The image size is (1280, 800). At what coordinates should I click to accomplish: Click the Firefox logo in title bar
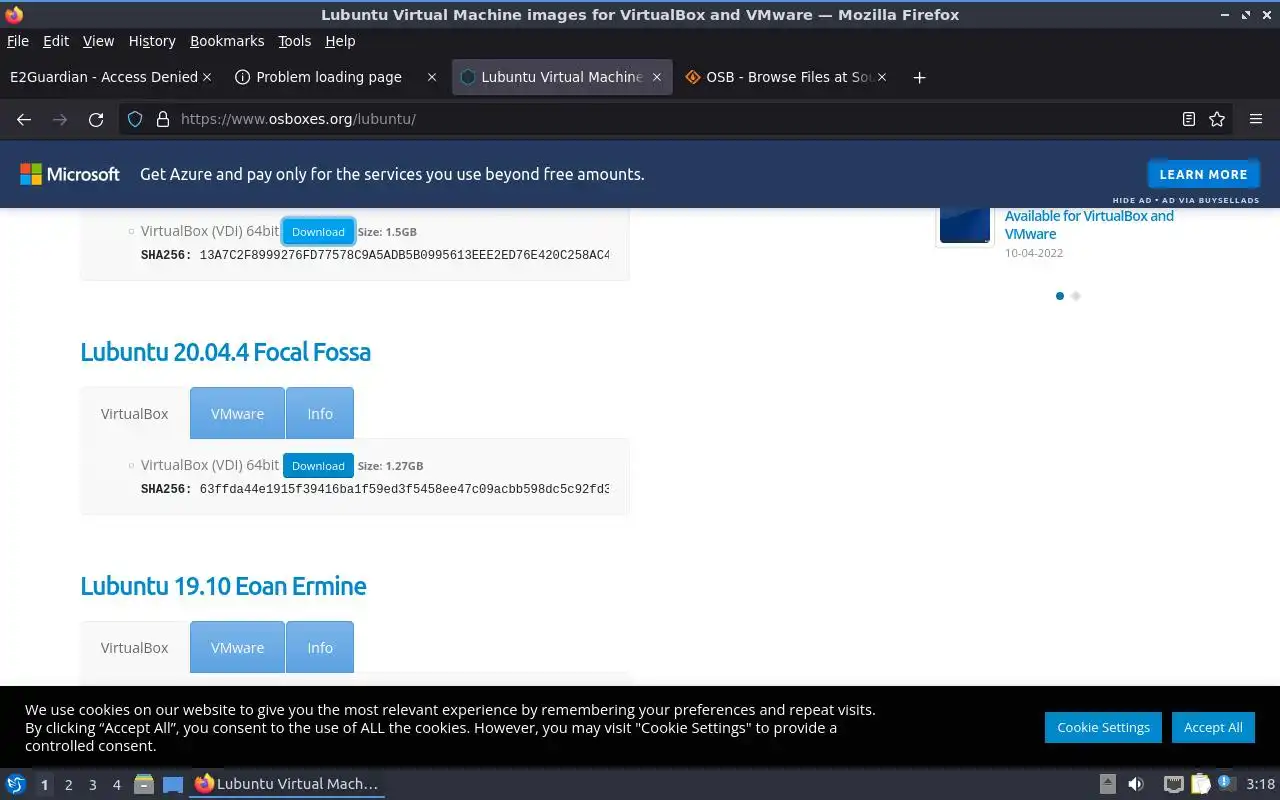(14, 14)
